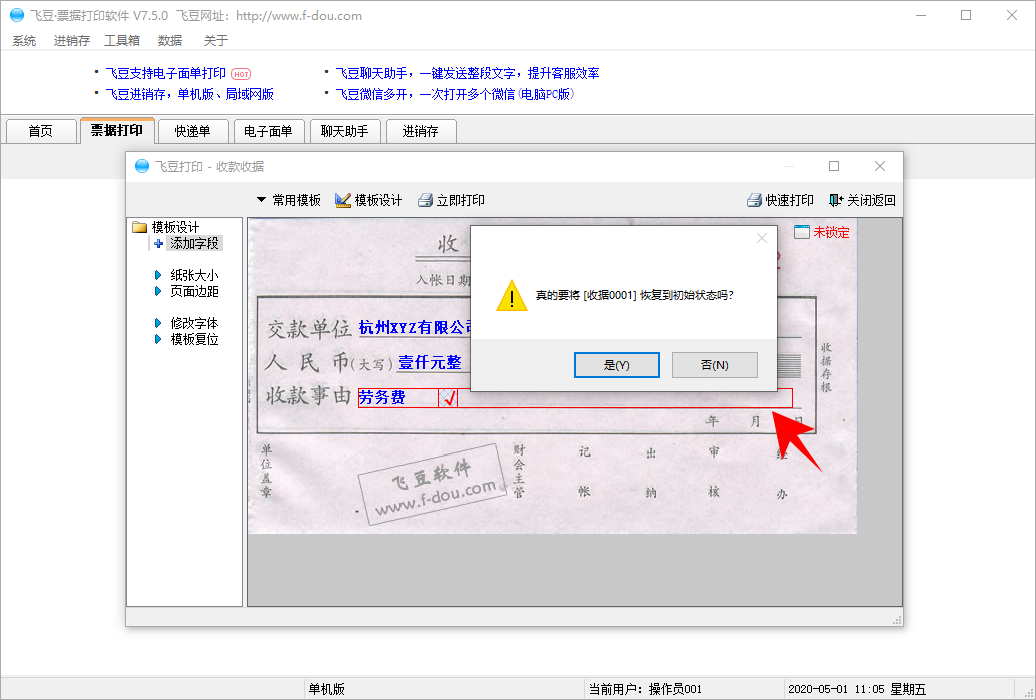Click the yellow warning triangle icon
The height and width of the screenshot is (700, 1036).
click(x=511, y=295)
